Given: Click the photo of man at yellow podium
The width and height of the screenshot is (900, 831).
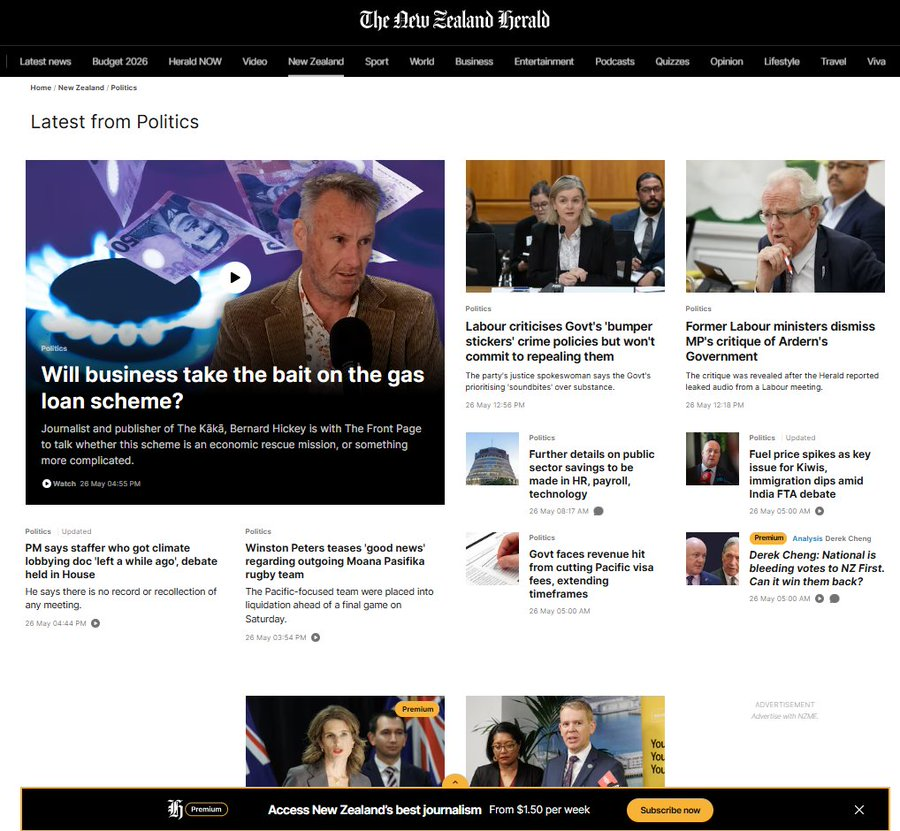Looking at the screenshot, I should coord(565,741).
